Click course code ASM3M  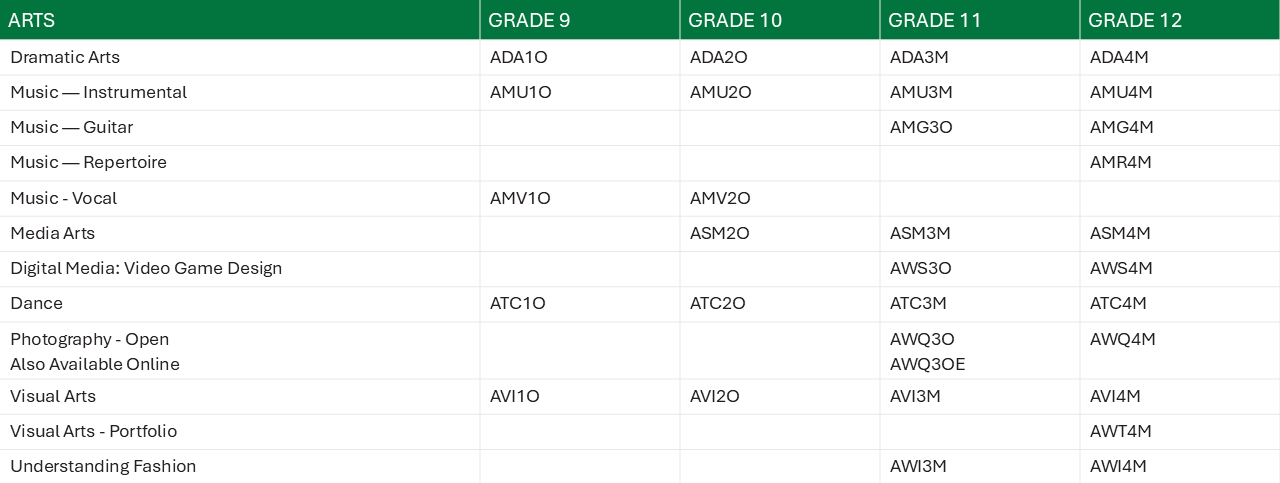point(920,233)
